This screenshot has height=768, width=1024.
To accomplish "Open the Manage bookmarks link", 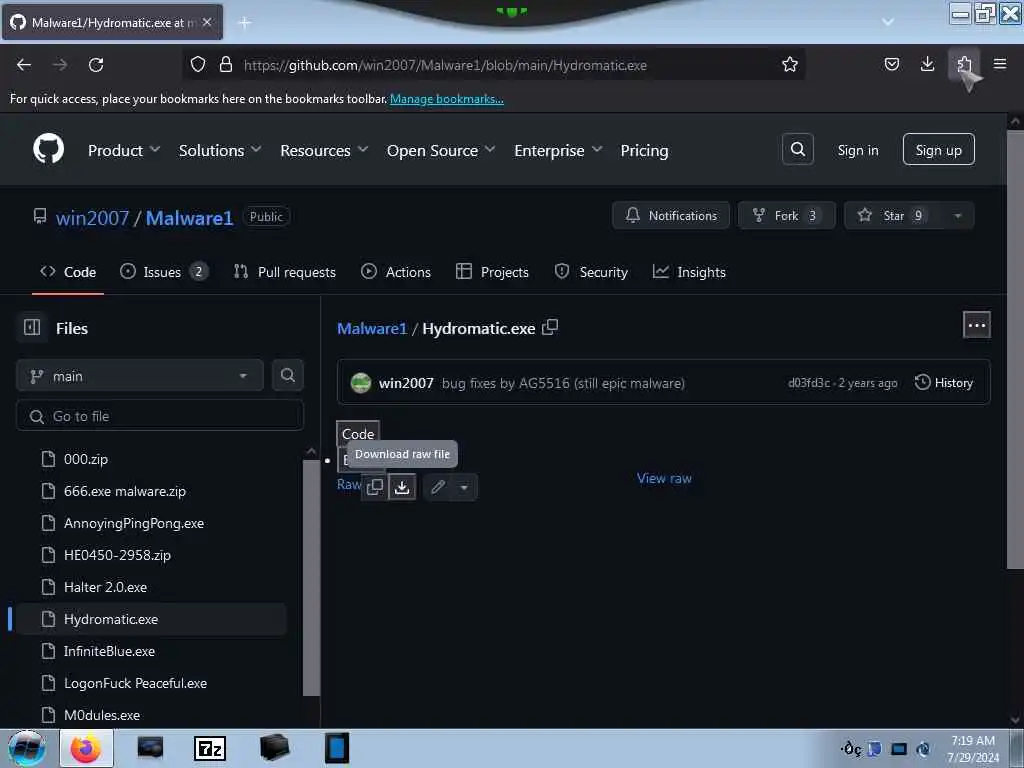I will pyautogui.click(x=447, y=99).
